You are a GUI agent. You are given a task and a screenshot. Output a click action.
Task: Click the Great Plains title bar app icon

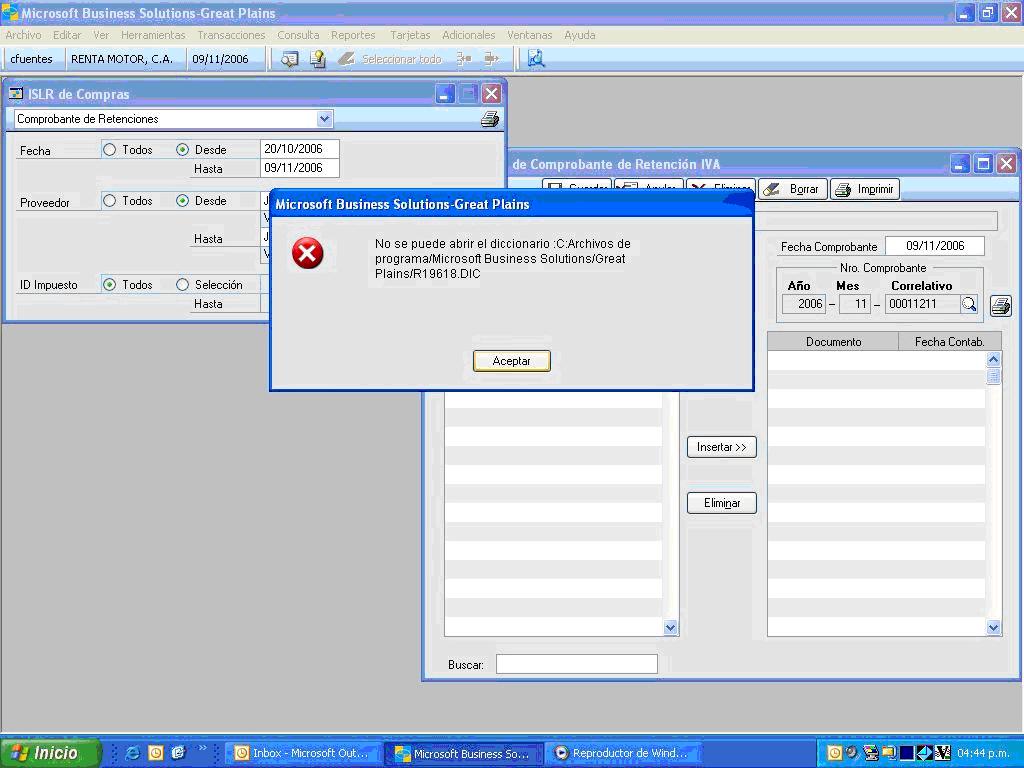(x=10, y=12)
